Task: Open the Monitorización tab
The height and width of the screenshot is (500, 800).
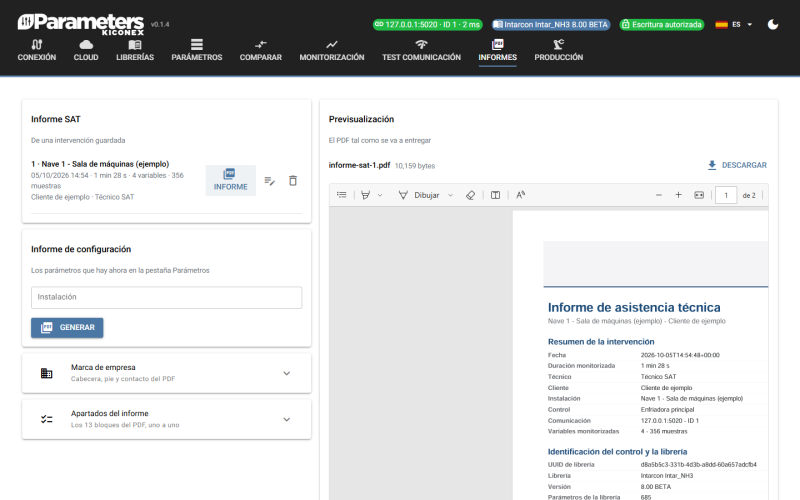Action: point(332,51)
